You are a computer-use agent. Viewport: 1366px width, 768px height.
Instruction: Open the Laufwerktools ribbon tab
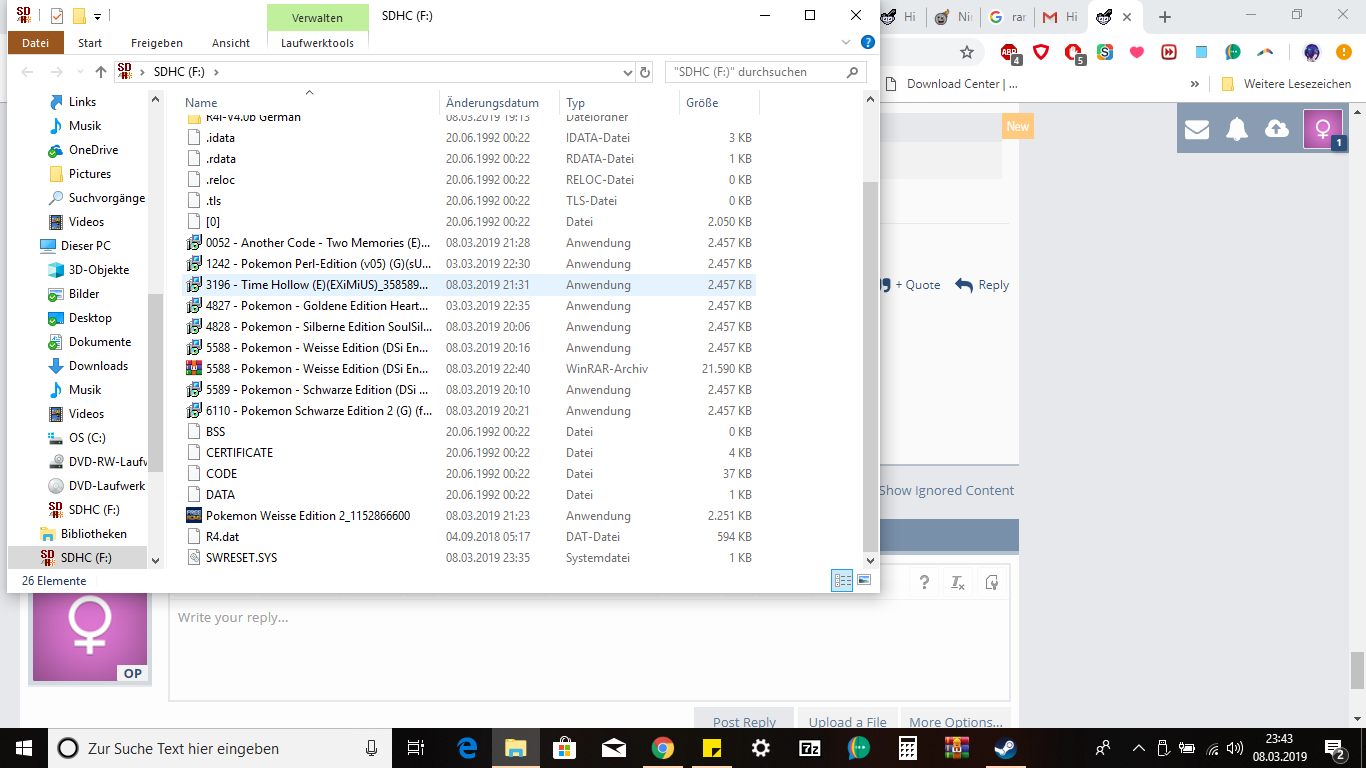pos(317,43)
